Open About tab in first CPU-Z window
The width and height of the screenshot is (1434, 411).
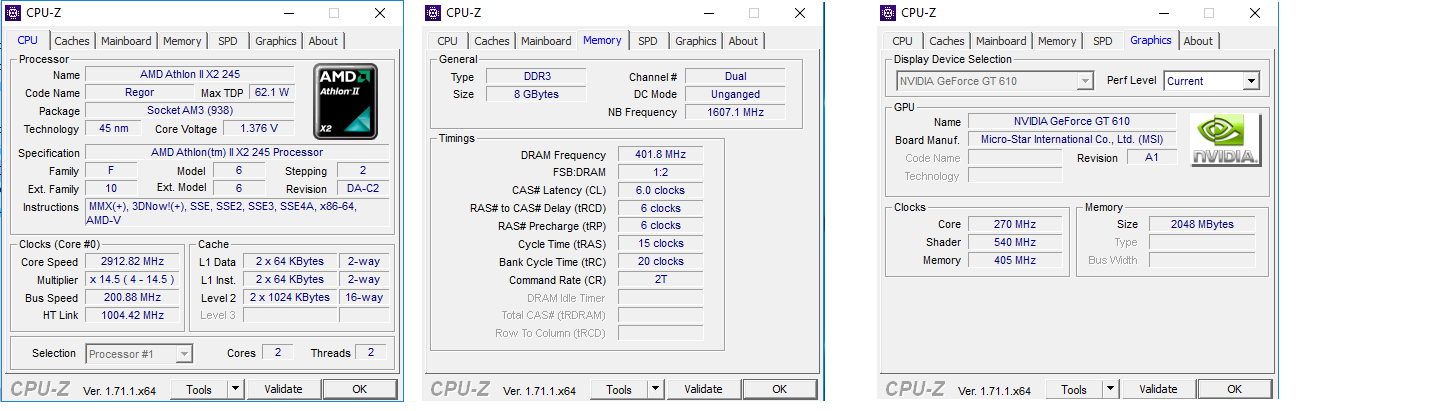click(323, 41)
